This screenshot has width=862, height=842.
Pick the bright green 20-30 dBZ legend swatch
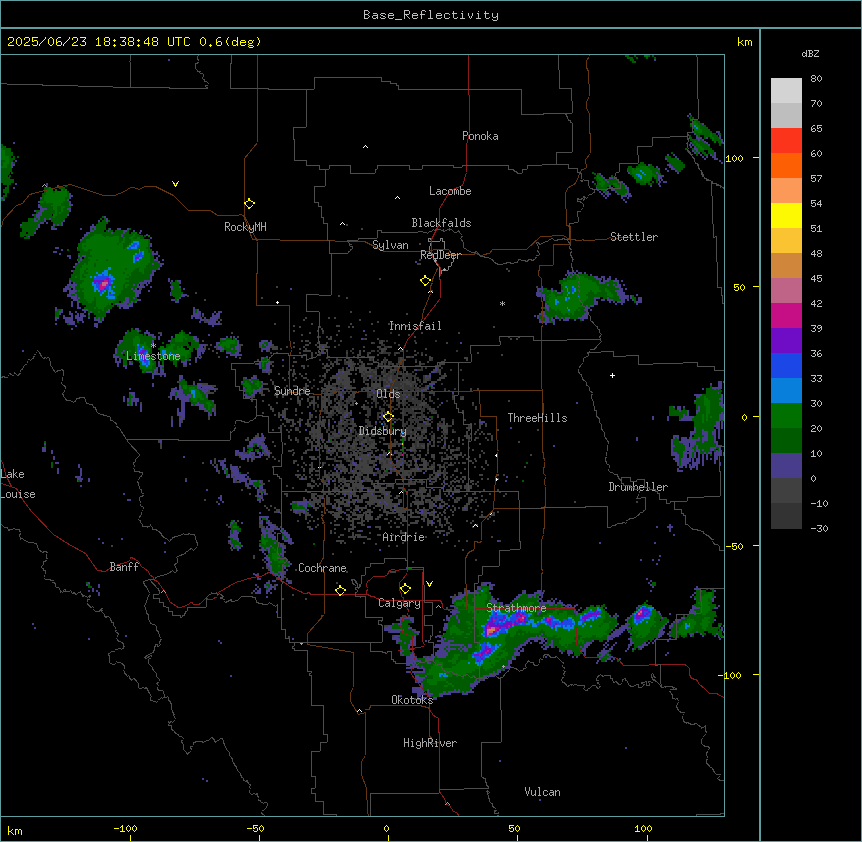pos(786,416)
